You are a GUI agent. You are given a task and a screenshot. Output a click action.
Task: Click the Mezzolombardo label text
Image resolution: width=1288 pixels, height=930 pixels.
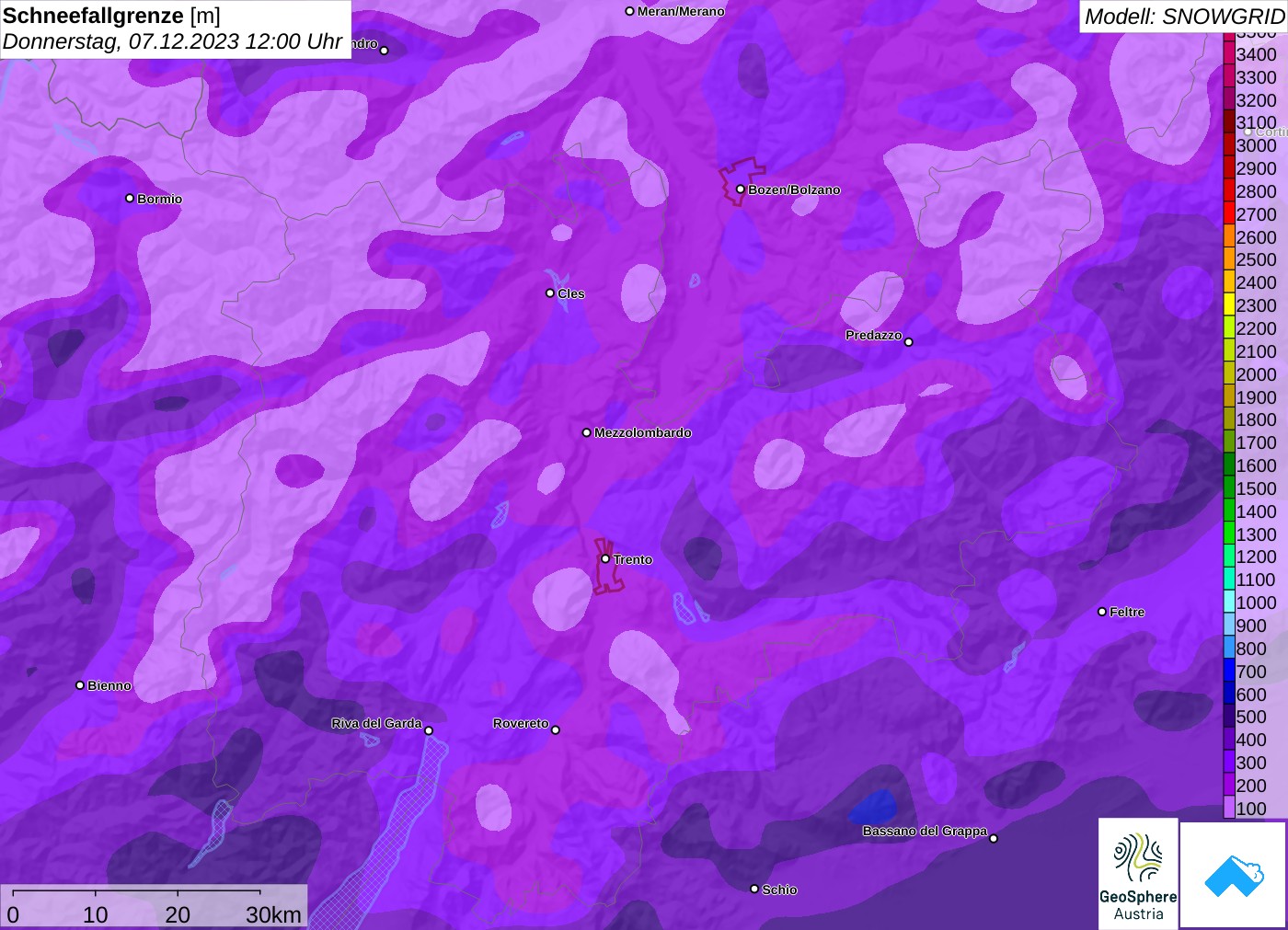(x=643, y=432)
